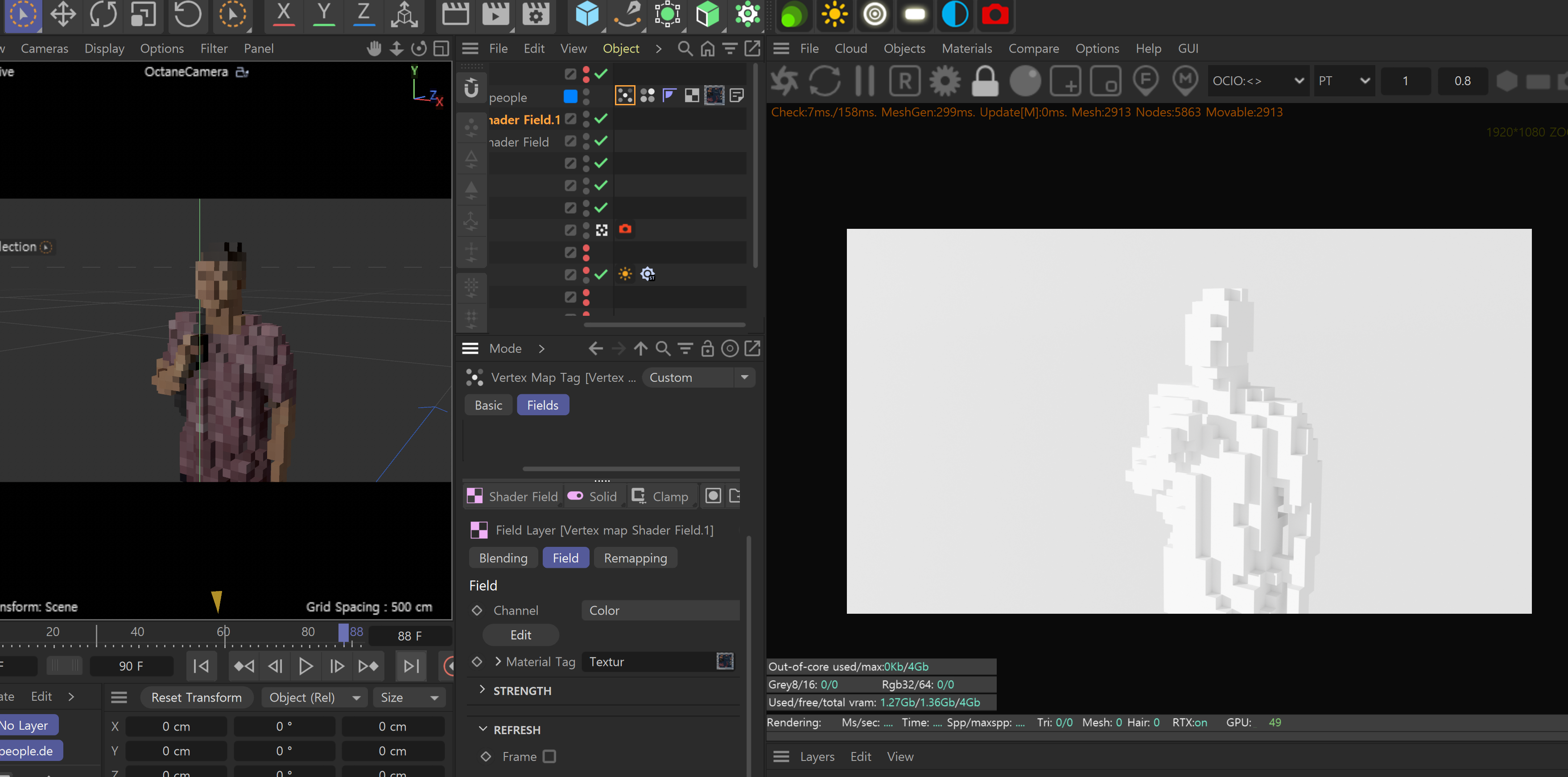Toggle Shader Field enable checkmark
The image size is (1568, 777).
(601, 141)
